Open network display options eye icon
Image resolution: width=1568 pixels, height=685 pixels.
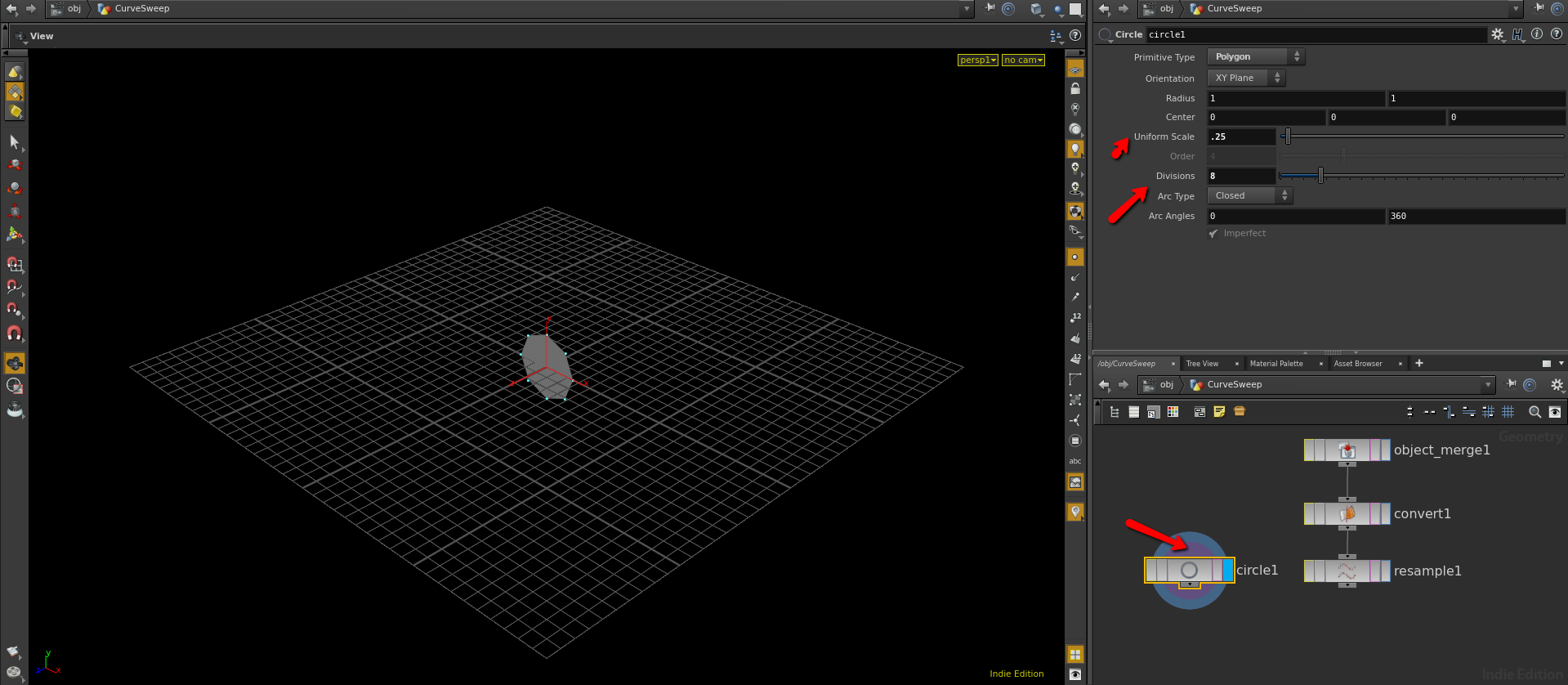[x=1554, y=412]
